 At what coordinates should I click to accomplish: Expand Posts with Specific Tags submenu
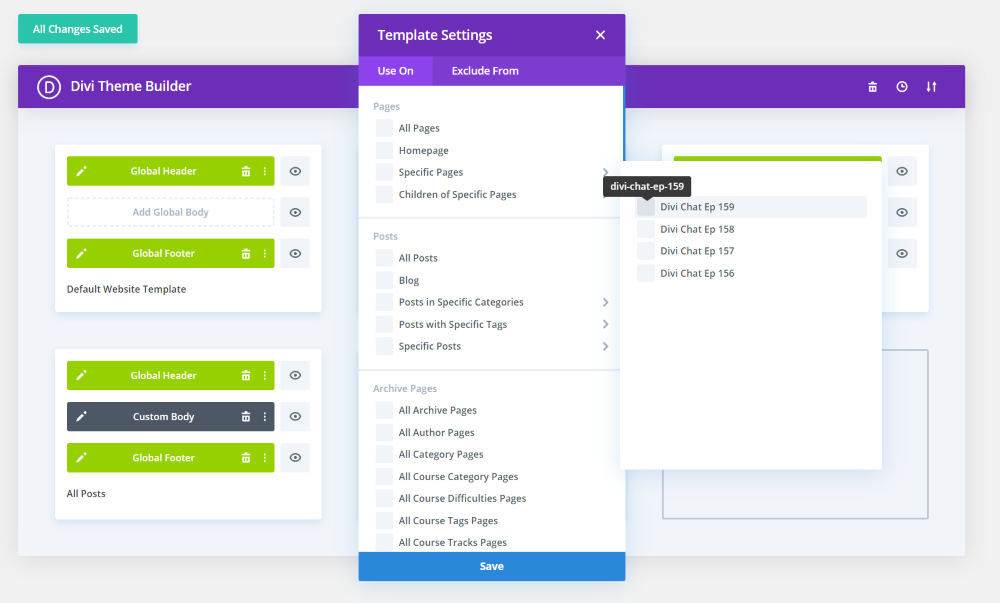(605, 324)
